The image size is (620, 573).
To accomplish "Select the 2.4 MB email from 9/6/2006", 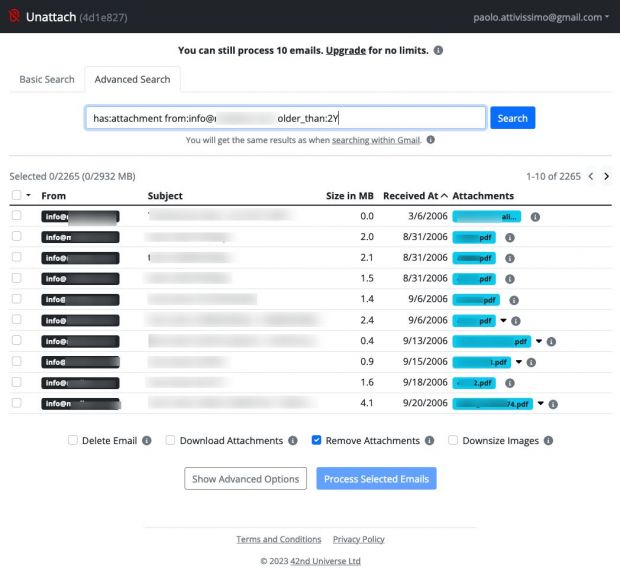I will point(17,319).
